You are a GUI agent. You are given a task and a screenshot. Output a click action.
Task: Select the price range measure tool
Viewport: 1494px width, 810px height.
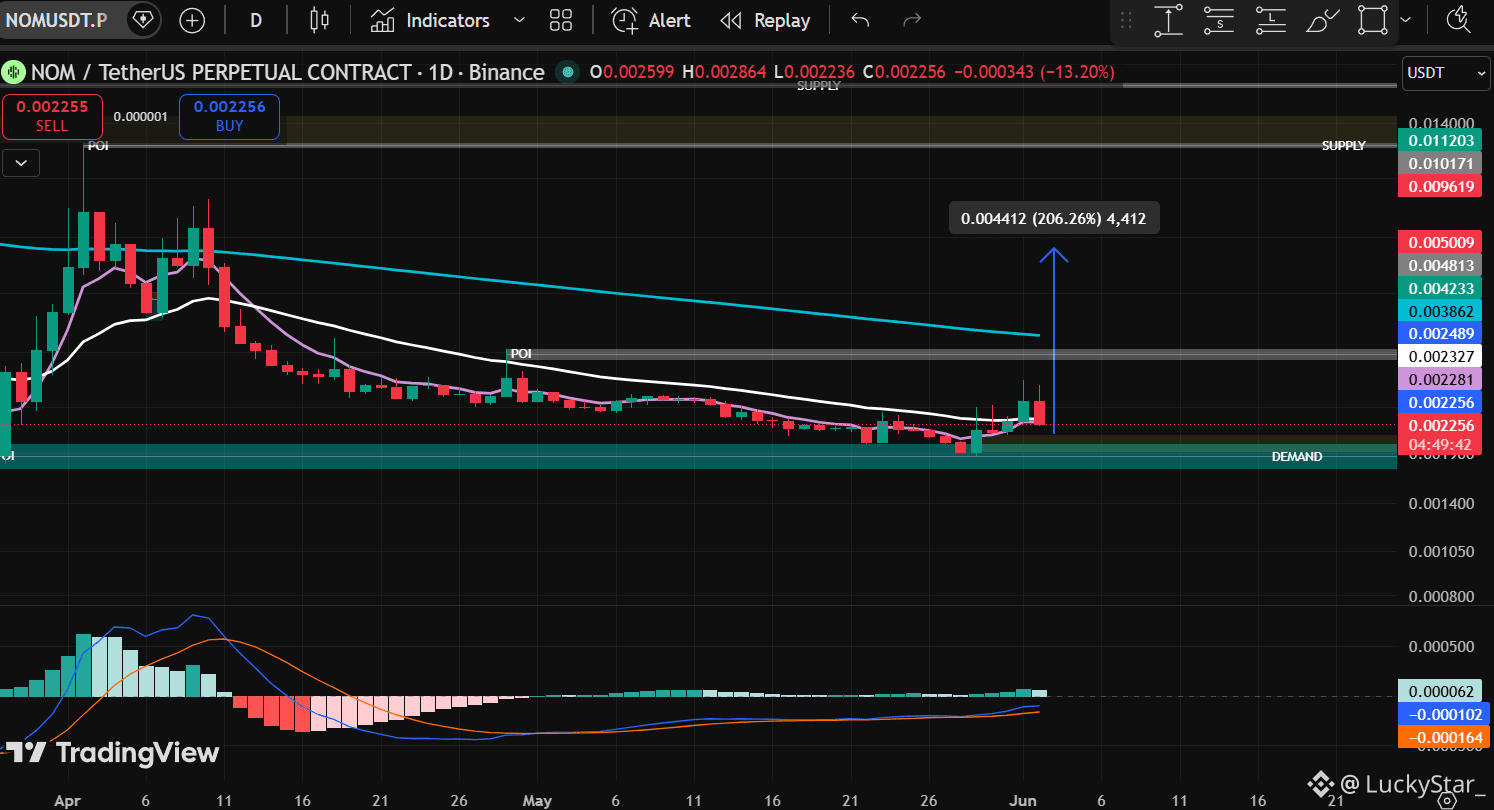coord(1168,20)
